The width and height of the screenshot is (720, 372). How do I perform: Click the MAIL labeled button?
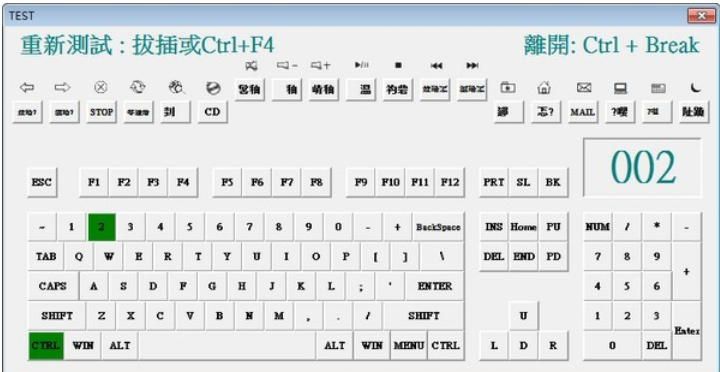pos(583,112)
